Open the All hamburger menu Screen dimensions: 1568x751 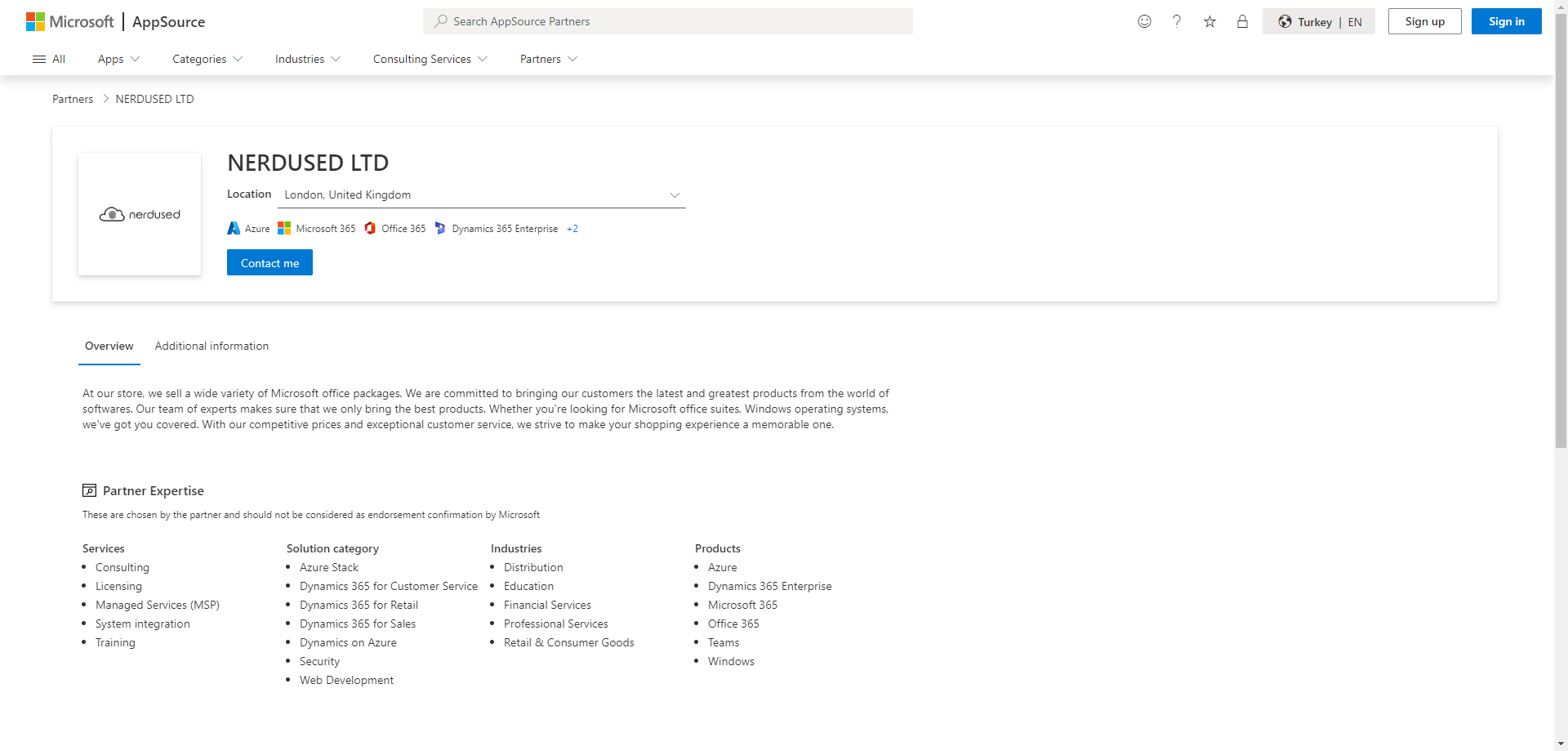pyautogui.click(x=48, y=59)
